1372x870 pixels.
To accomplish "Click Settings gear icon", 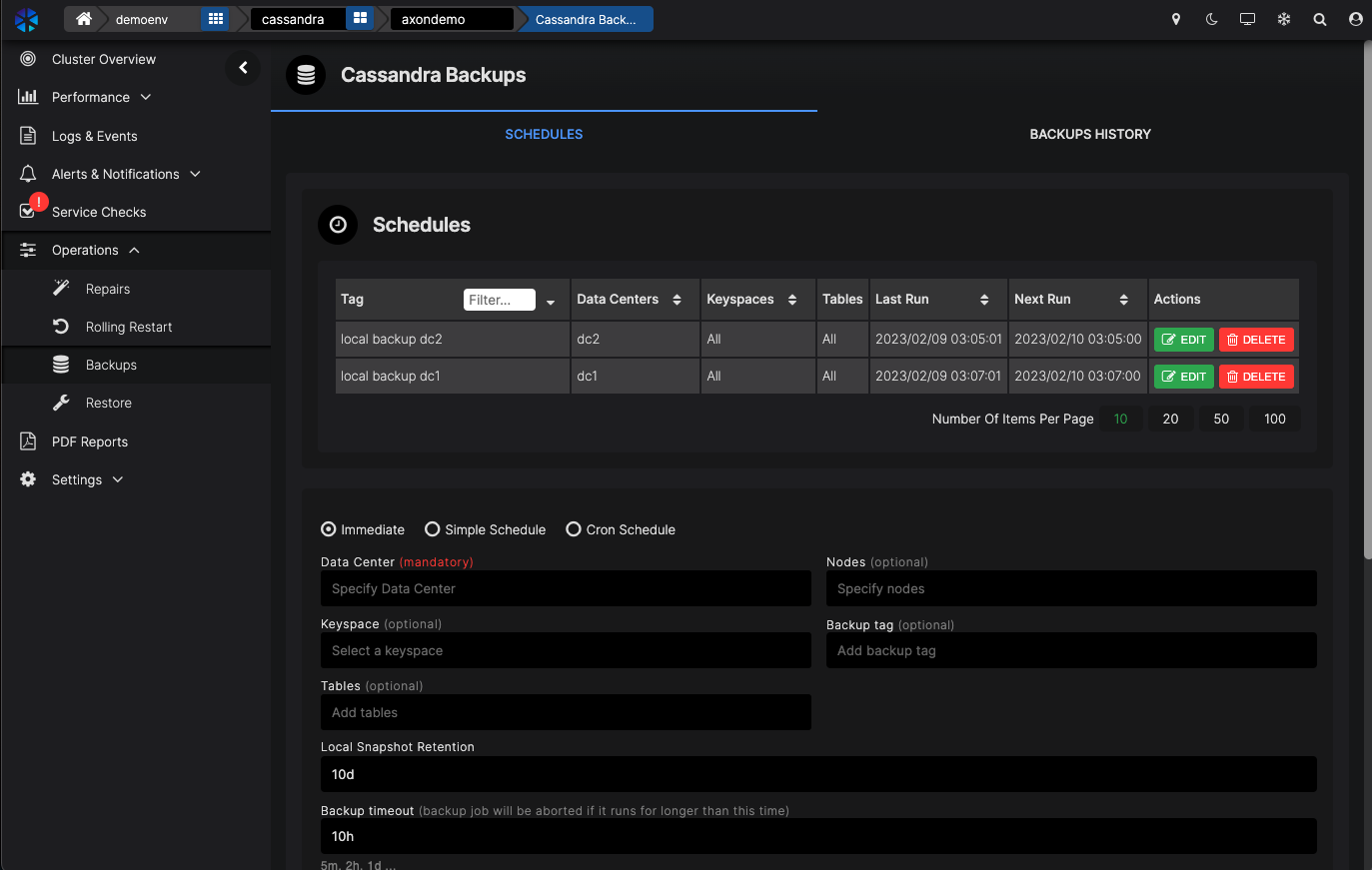I will 28,479.
